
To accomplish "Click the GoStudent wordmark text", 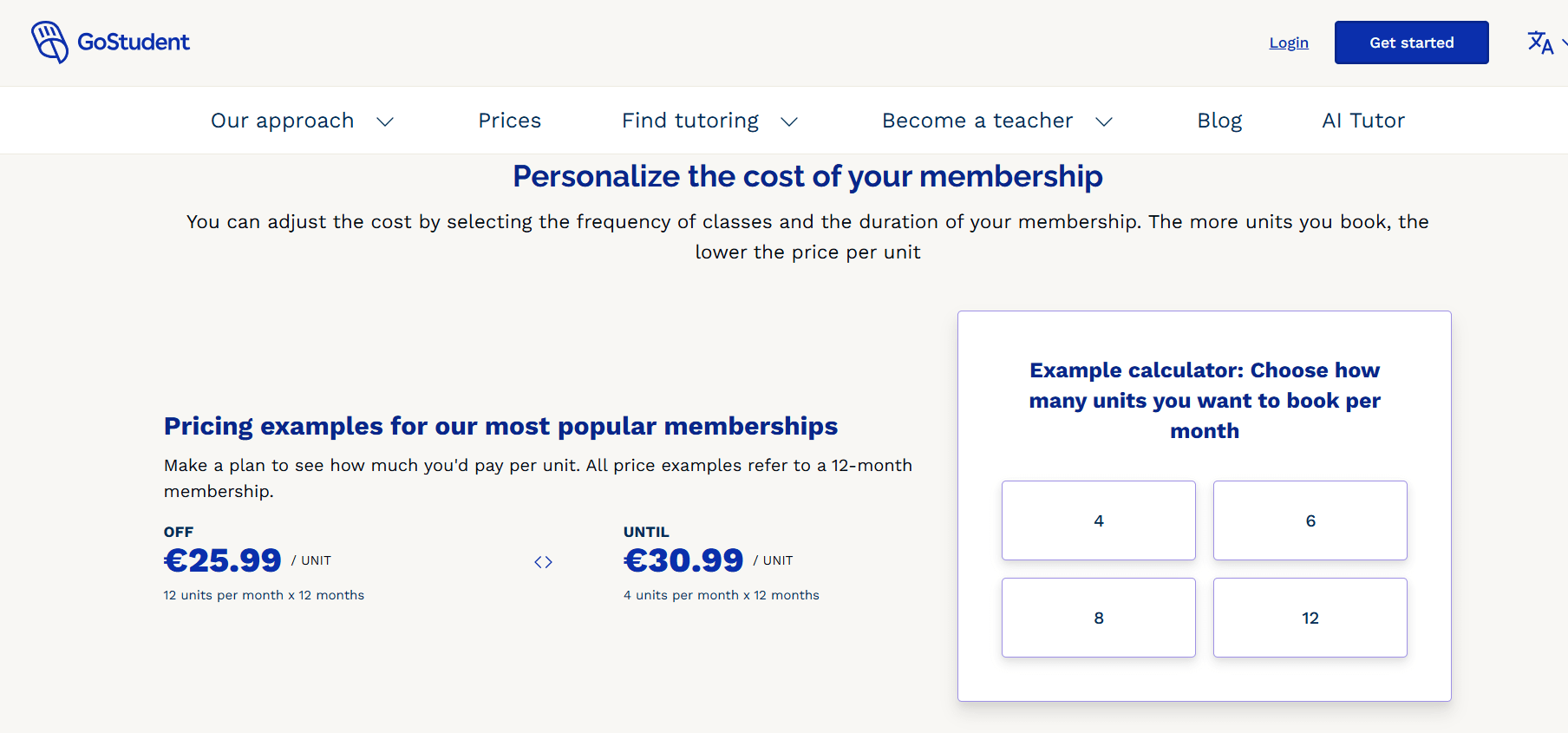I will pyautogui.click(x=134, y=42).
